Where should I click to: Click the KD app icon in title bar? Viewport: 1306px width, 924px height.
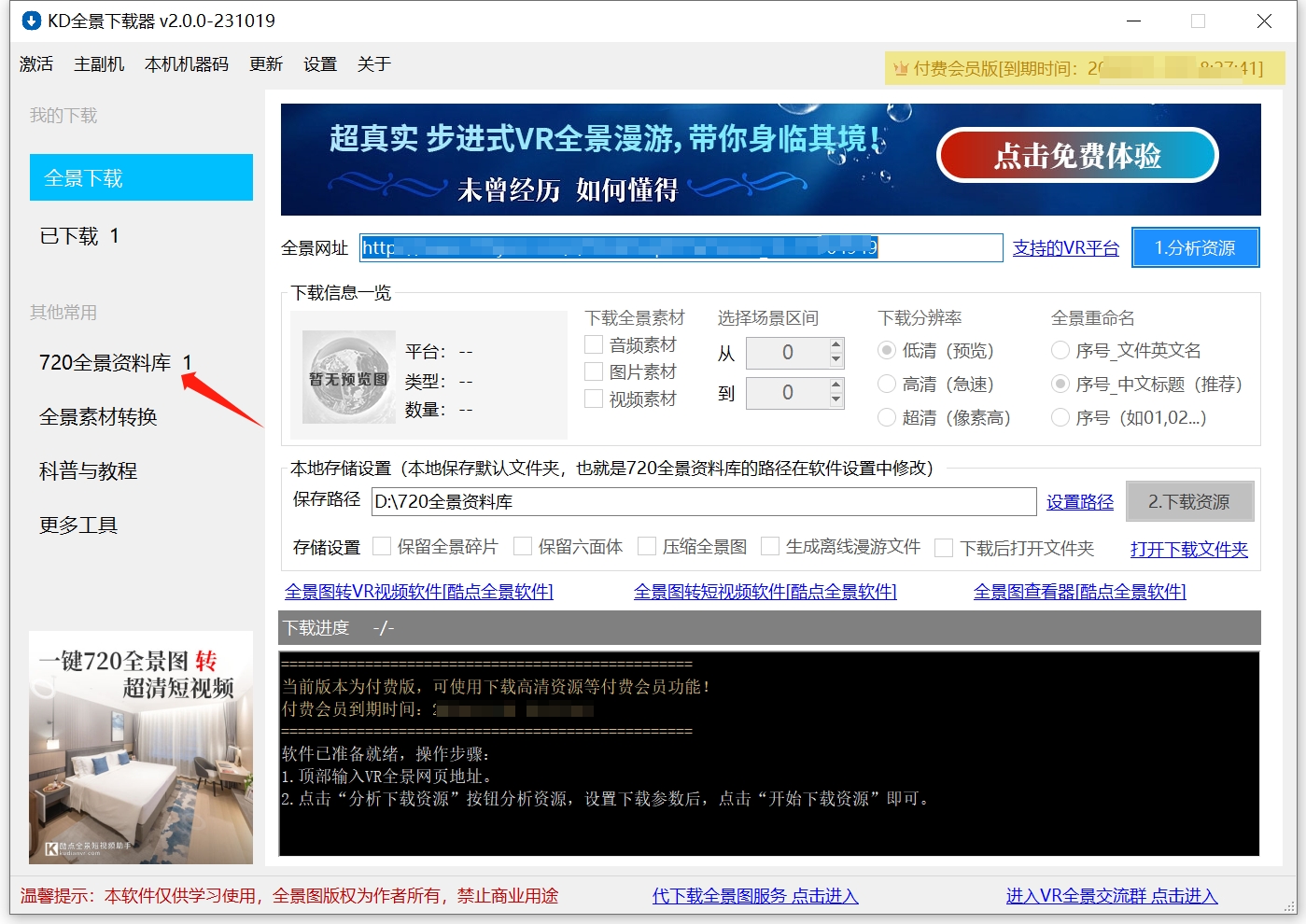(x=32, y=21)
